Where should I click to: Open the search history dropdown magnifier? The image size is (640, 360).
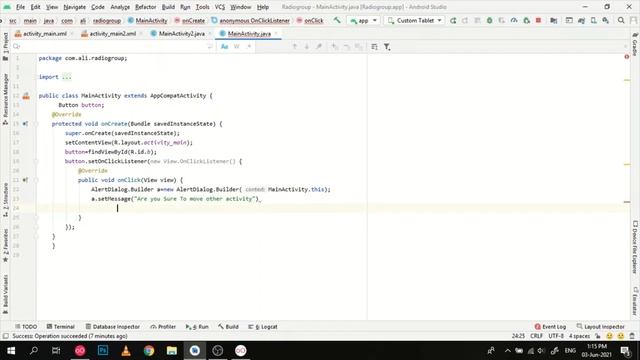point(16,47)
